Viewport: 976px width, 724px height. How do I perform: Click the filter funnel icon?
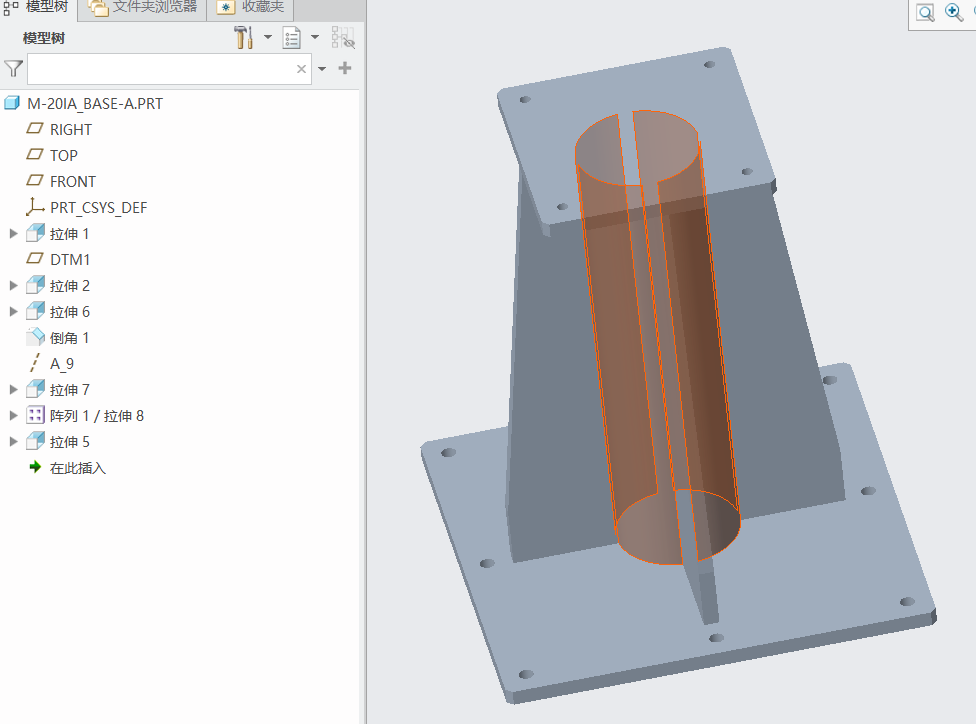(x=13, y=68)
